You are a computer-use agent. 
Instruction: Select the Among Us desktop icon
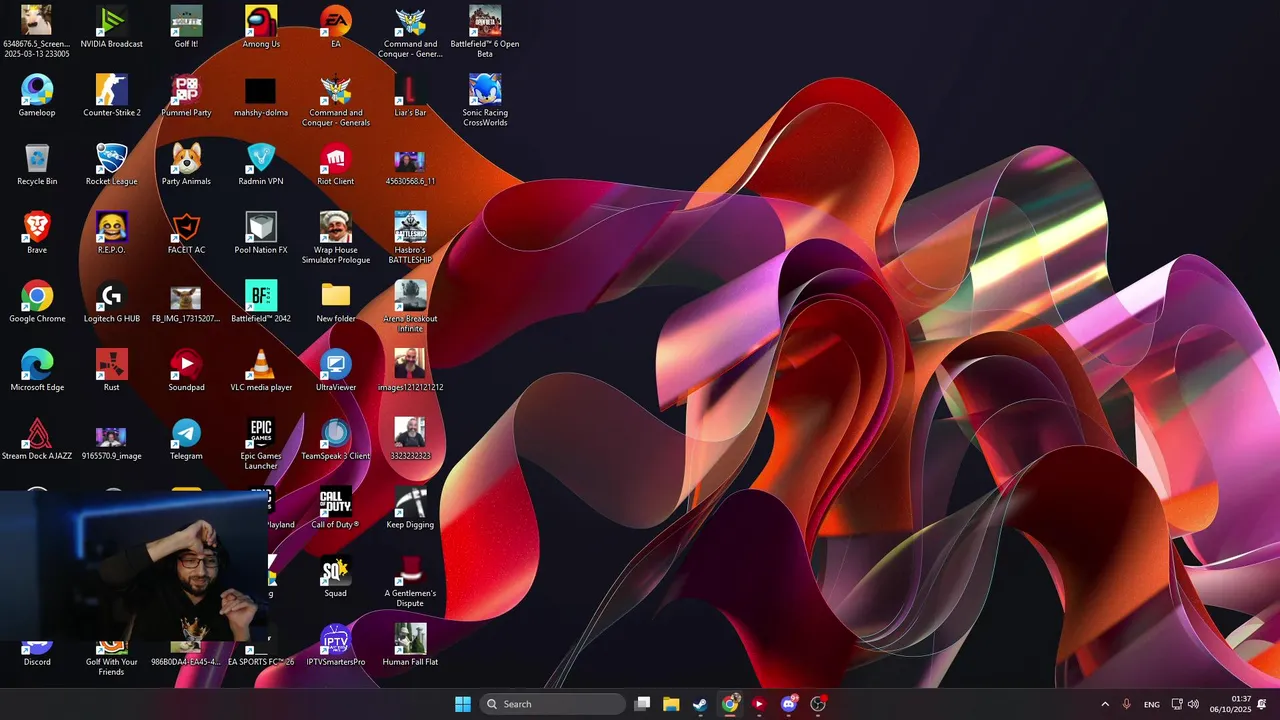click(261, 27)
